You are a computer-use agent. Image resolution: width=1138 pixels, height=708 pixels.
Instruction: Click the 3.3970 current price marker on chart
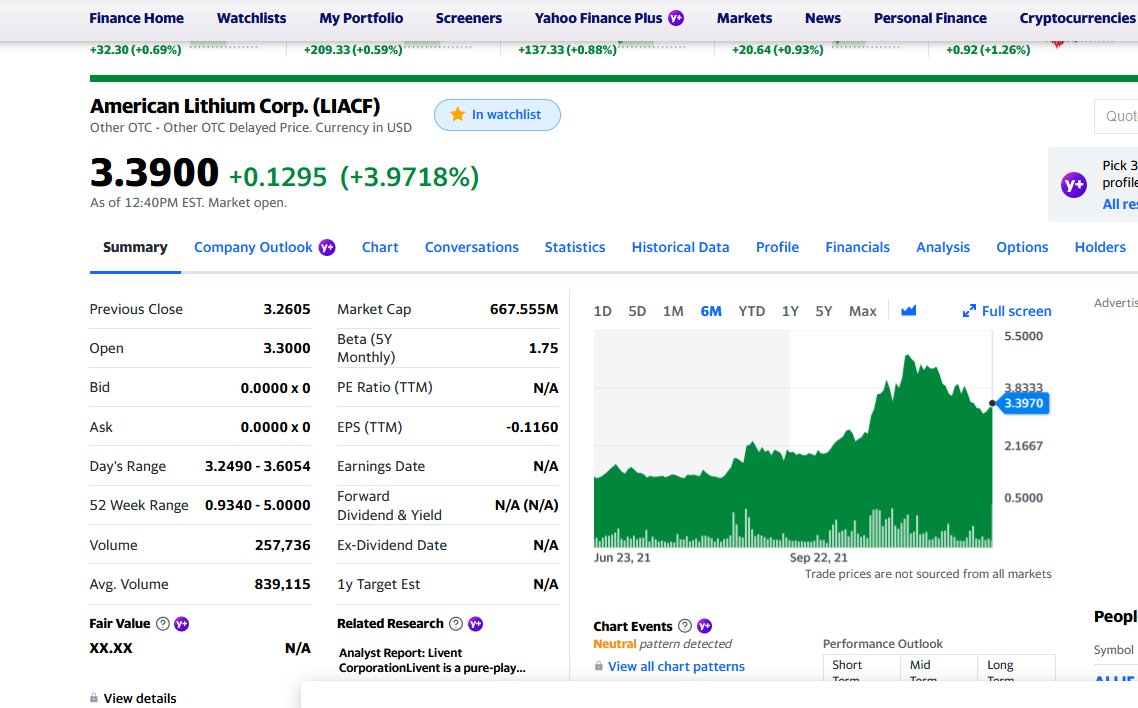tap(1023, 403)
